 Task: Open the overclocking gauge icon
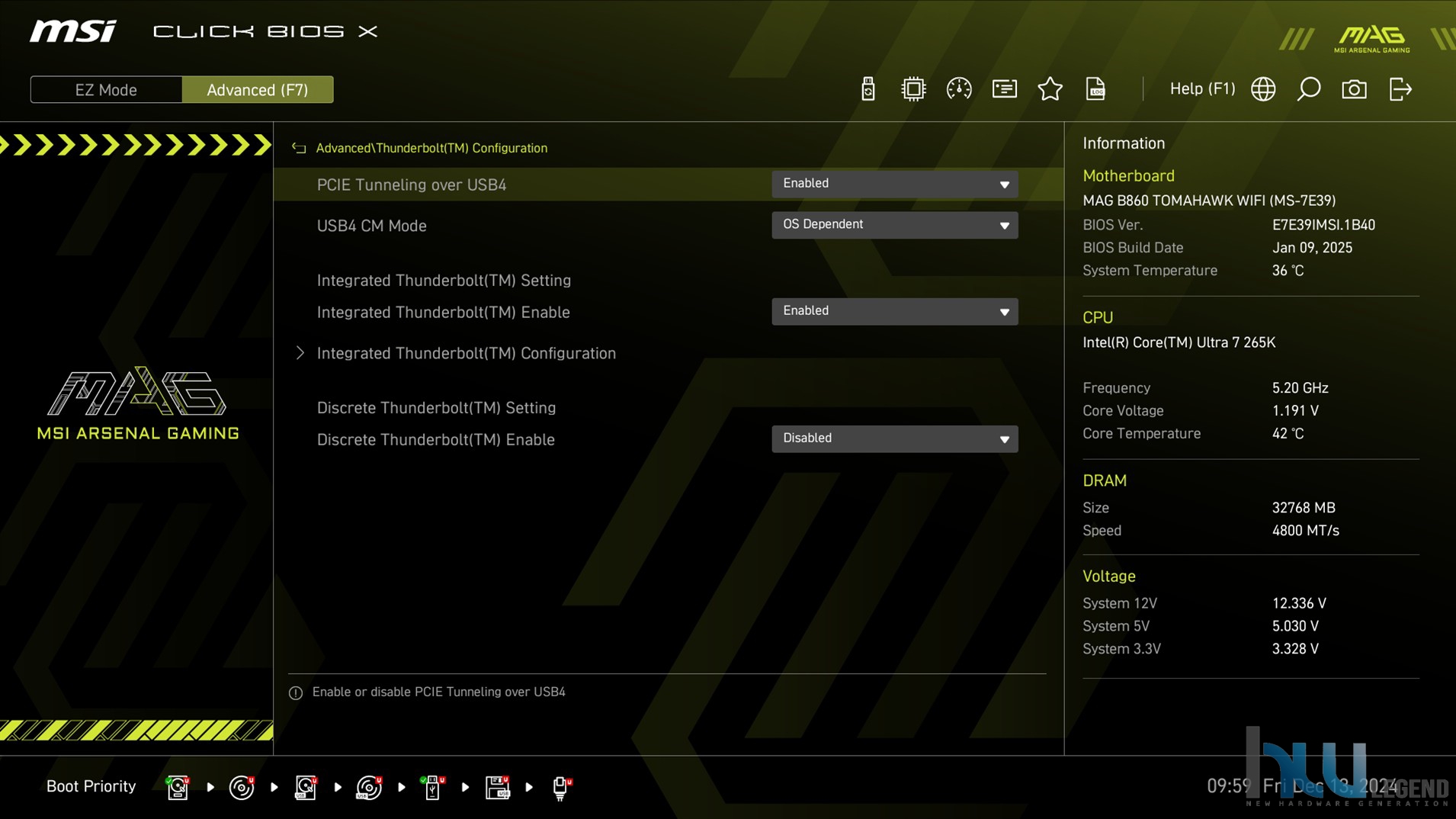(959, 89)
